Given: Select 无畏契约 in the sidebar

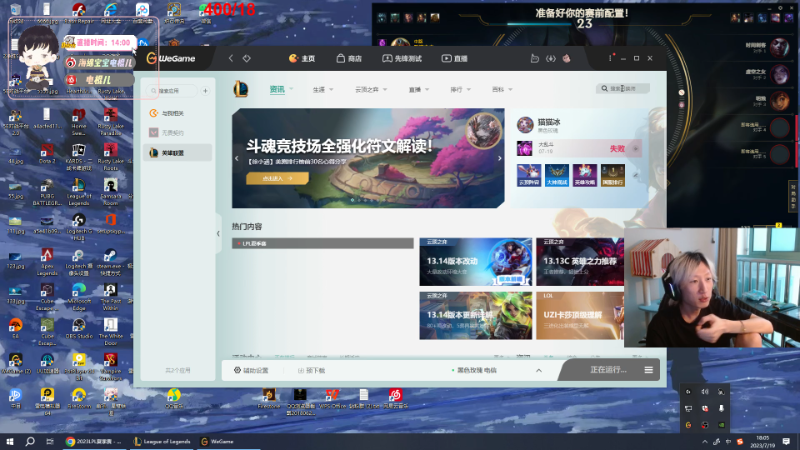Looking at the screenshot, I should (178, 133).
